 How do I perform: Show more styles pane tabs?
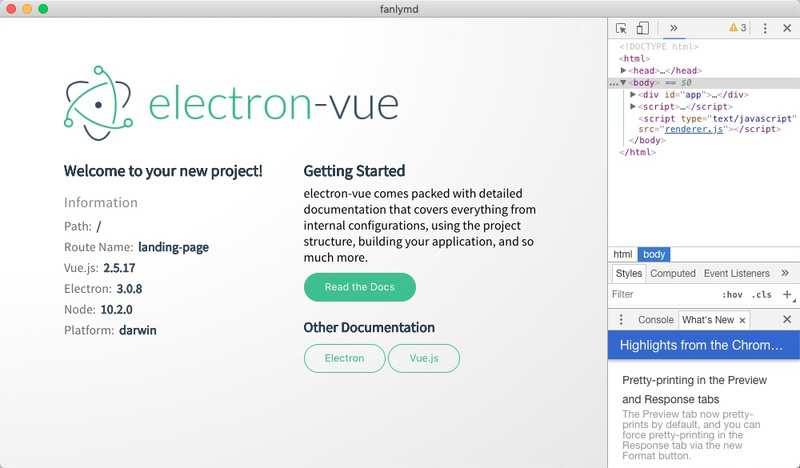coord(785,273)
